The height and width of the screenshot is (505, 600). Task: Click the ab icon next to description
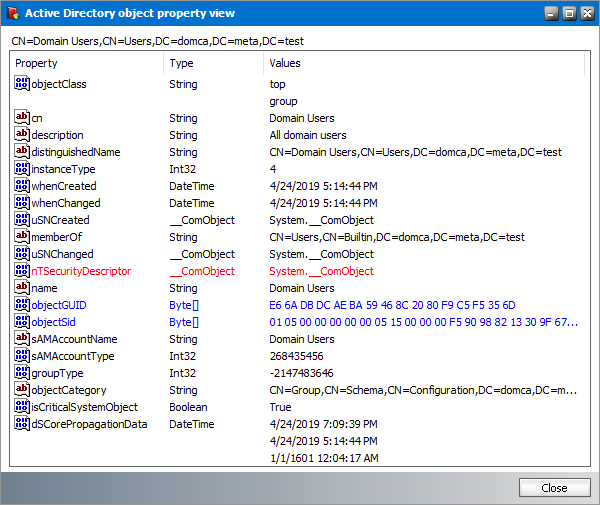(x=22, y=134)
